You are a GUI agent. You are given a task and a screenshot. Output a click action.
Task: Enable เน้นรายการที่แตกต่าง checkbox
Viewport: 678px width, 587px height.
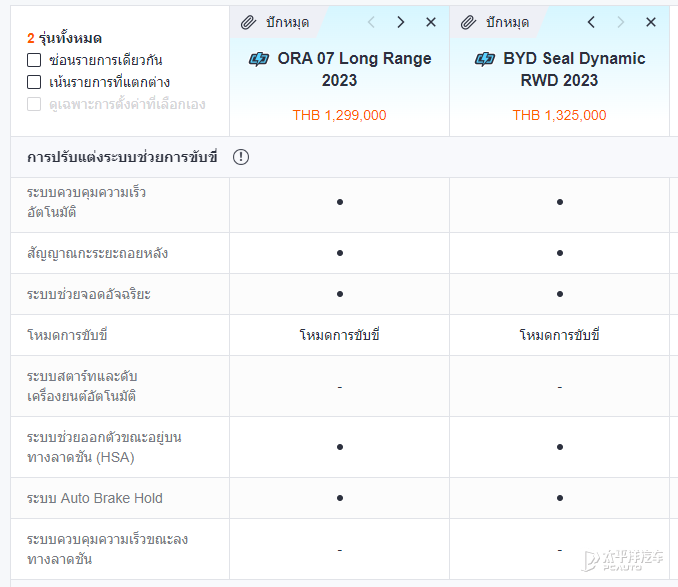(34, 82)
